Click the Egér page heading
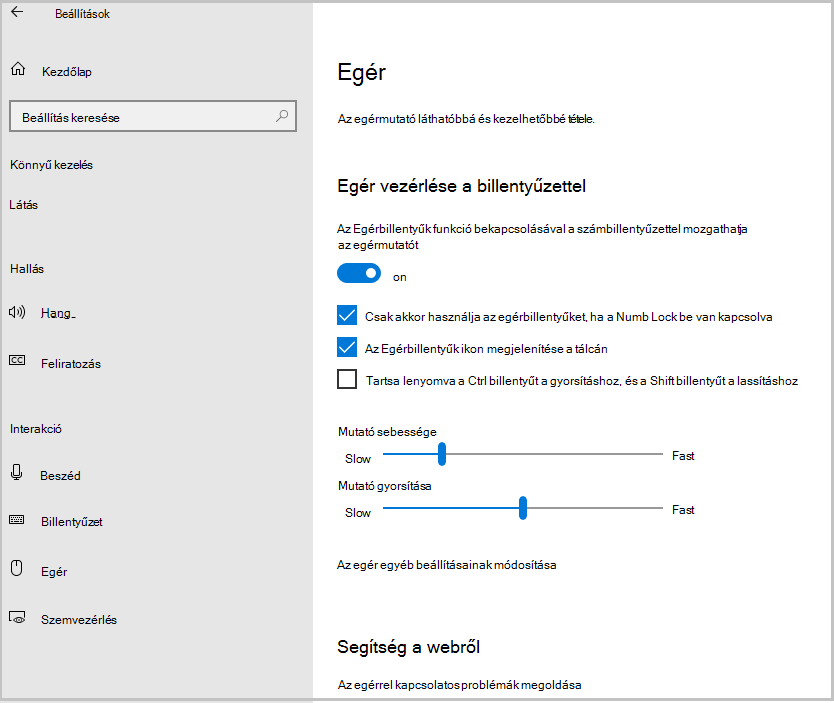834x703 pixels. 362,72
